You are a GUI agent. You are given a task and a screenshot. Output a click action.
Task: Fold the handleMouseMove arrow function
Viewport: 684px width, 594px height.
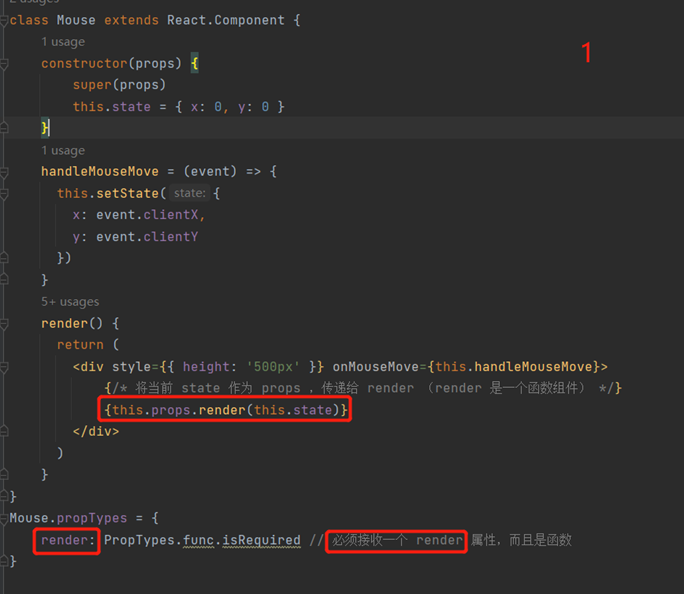click(4, 173)
